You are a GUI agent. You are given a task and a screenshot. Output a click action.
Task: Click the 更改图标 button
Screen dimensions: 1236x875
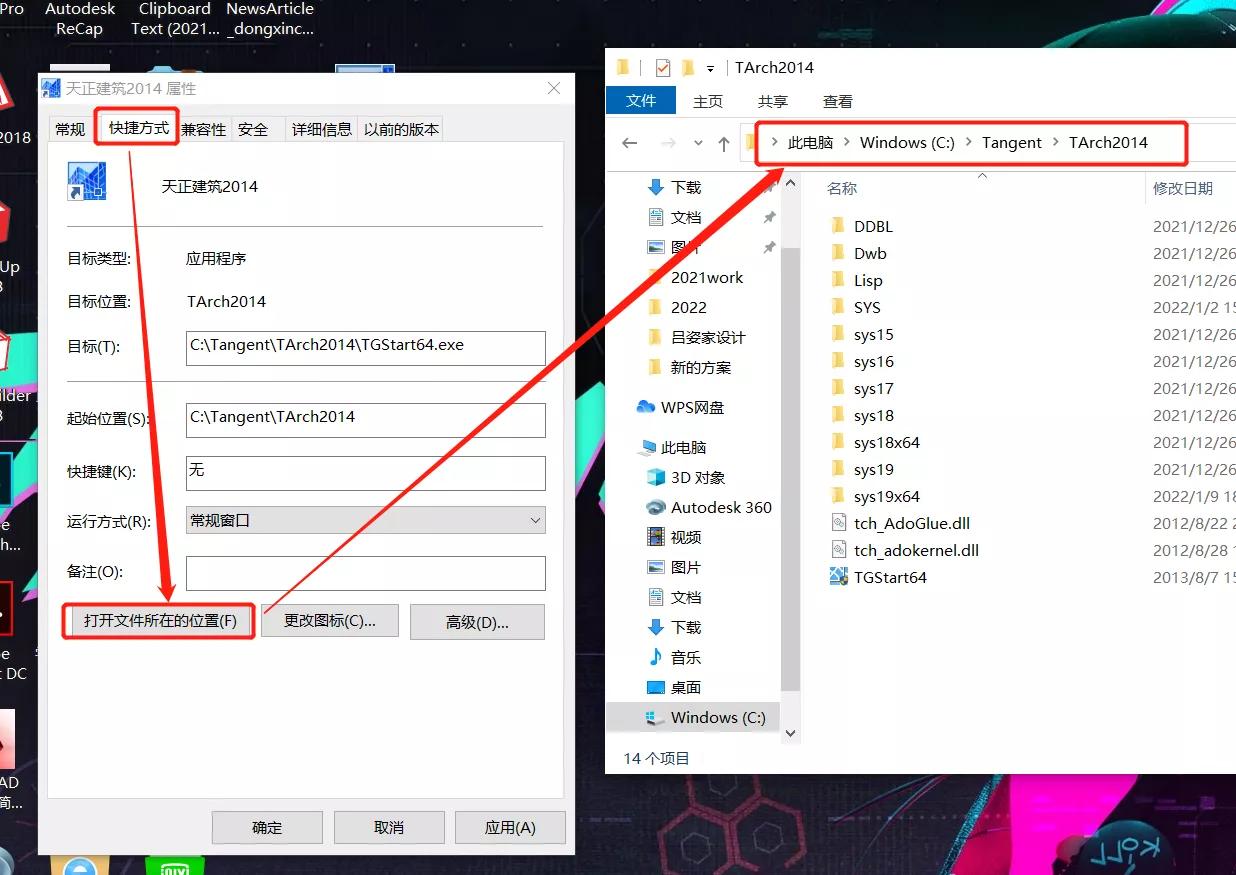pyautogui.click(x=330, y=620)
